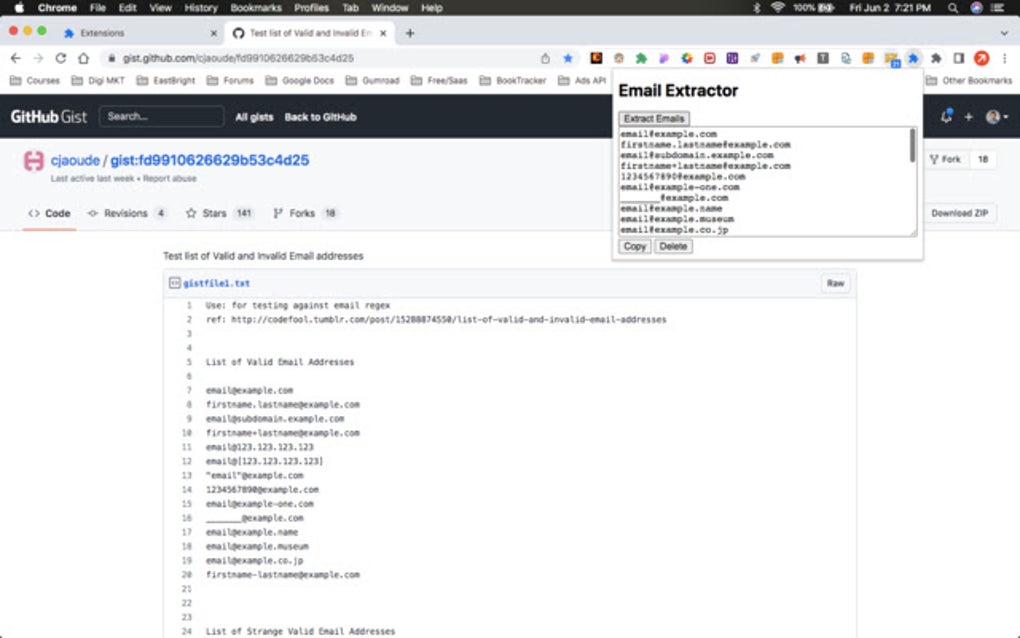Open the gistfile1.txt file link
This screenshot has height=638, width=1020.
(x=216, y=284)
